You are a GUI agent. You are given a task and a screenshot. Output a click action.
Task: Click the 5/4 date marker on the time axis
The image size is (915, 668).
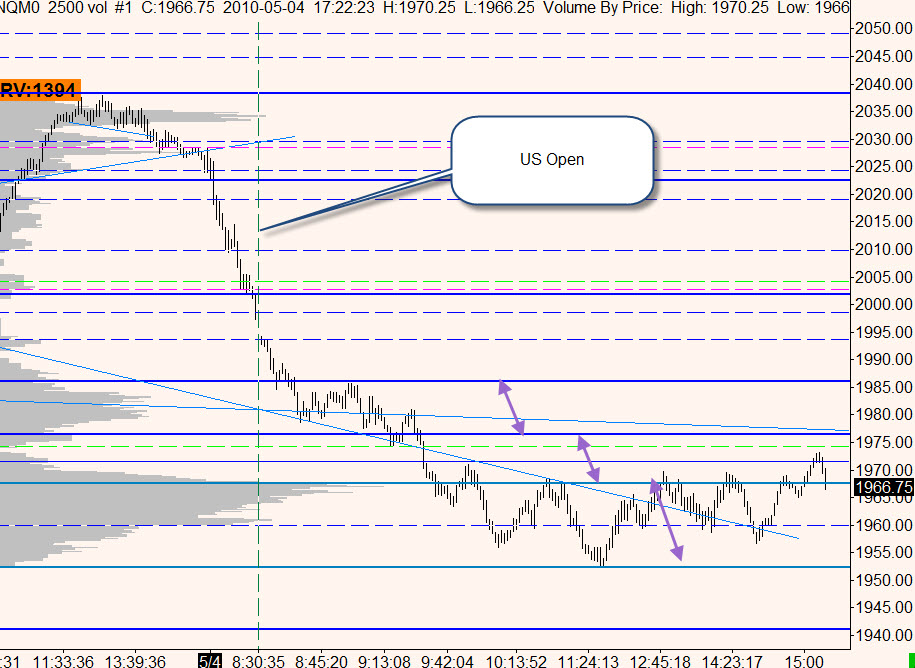209,661
